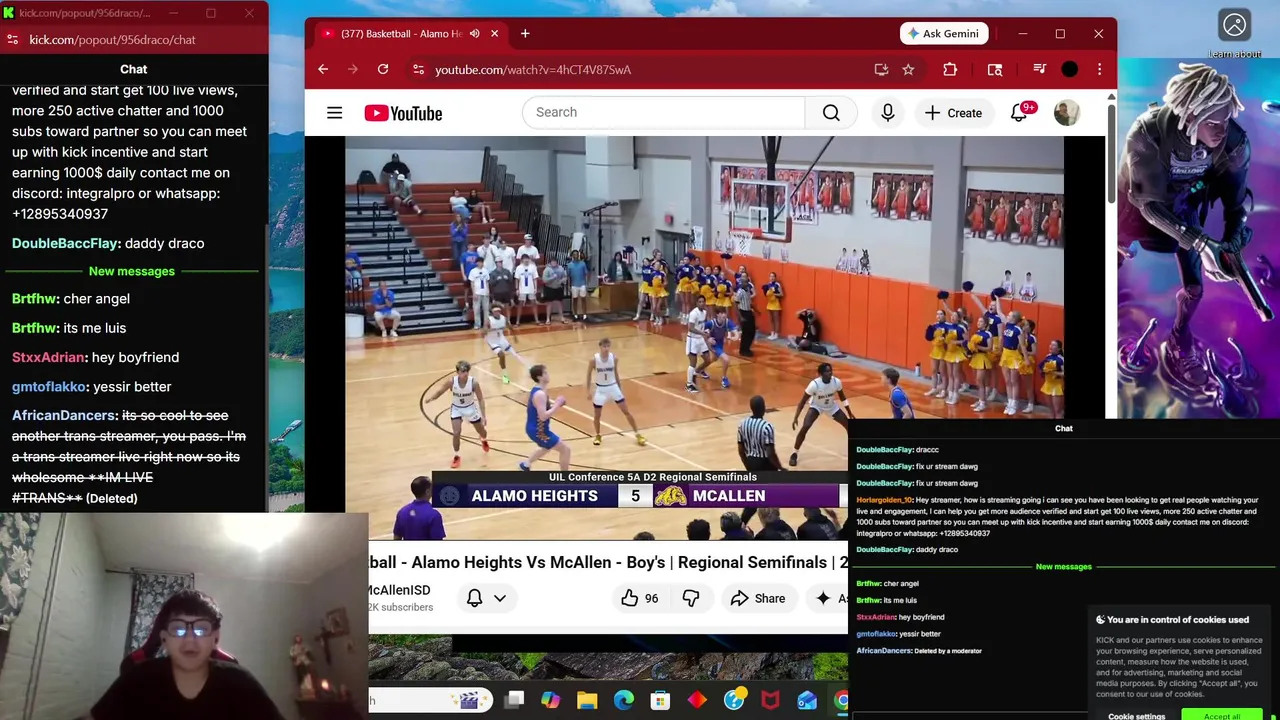Click username gmtoflakko in Kick chat
The width and height of the screenshot is (1280, 720).
pyautogui.click(x=49, y=386)
